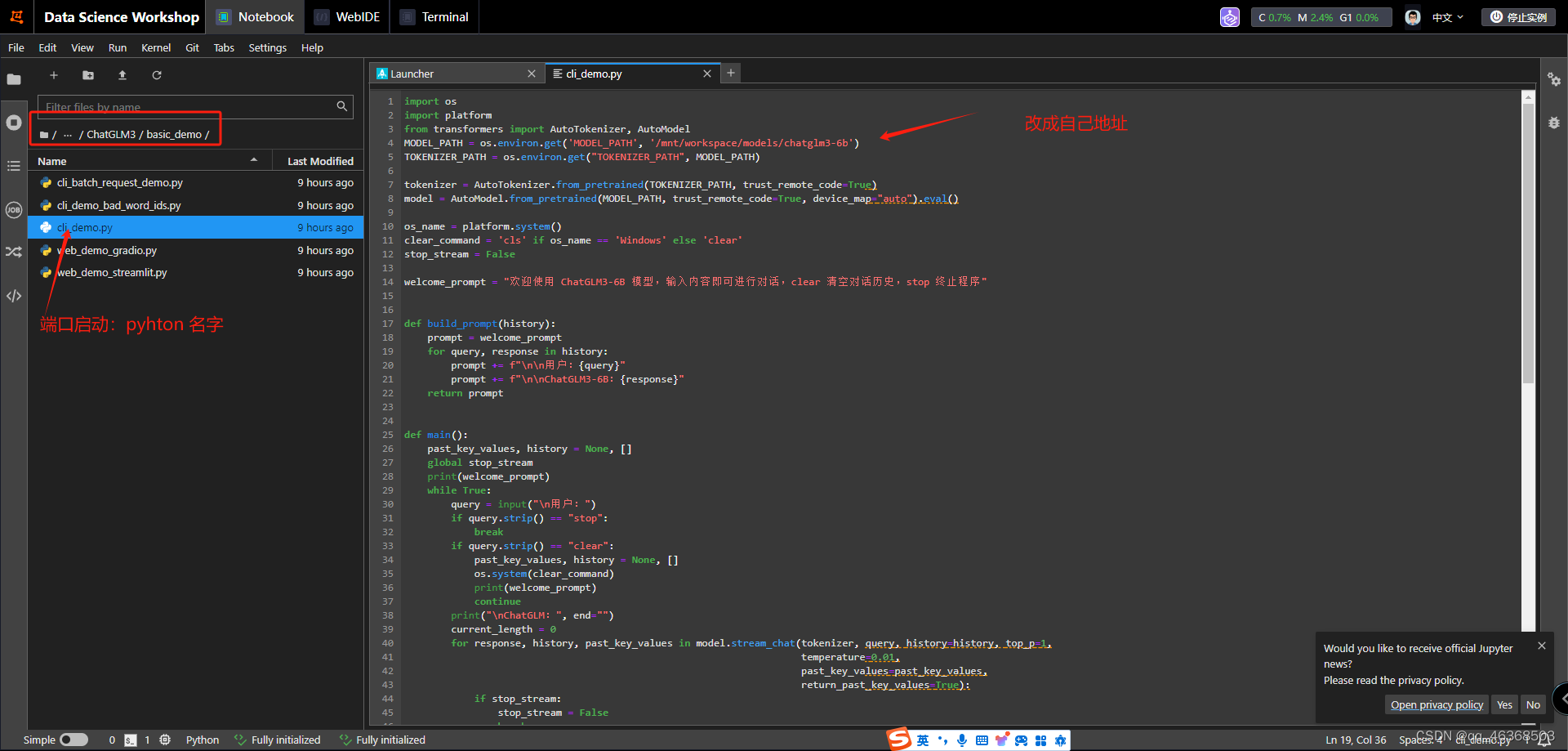Open the debugger bug icon panel
The width and height of the screenshot is (1568, 751).
tap(1553, 123)
